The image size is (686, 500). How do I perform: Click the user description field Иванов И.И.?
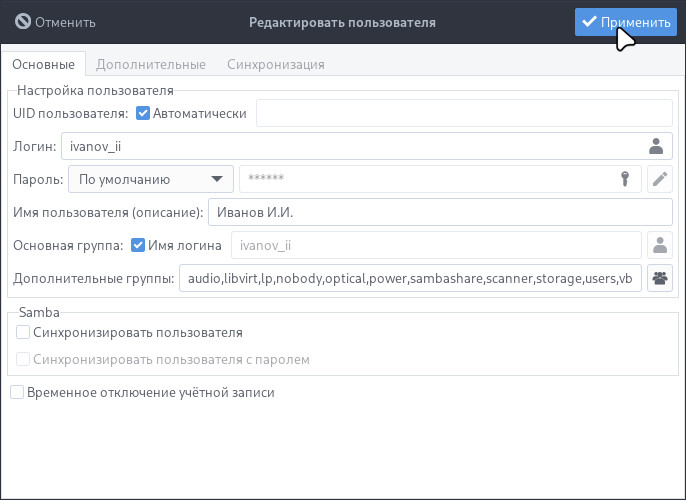440,212
